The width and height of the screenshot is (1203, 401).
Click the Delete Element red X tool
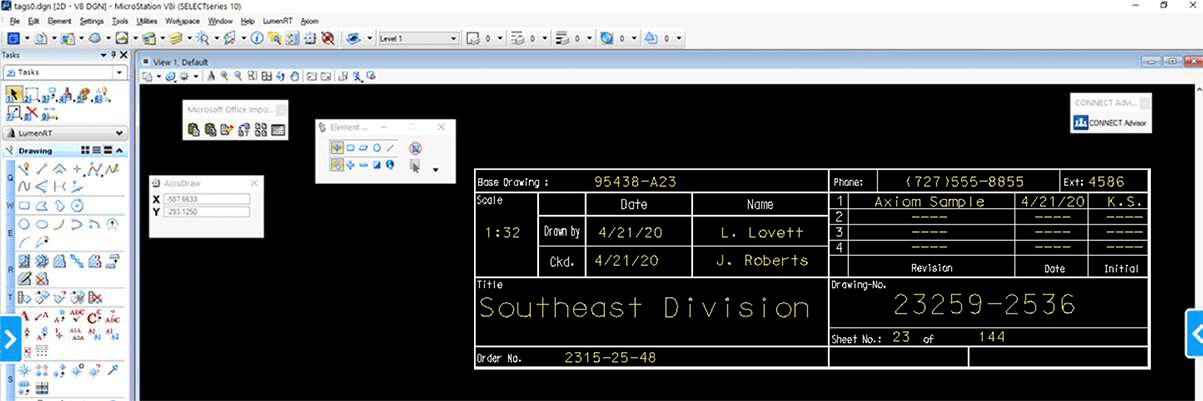click(32, 113)
